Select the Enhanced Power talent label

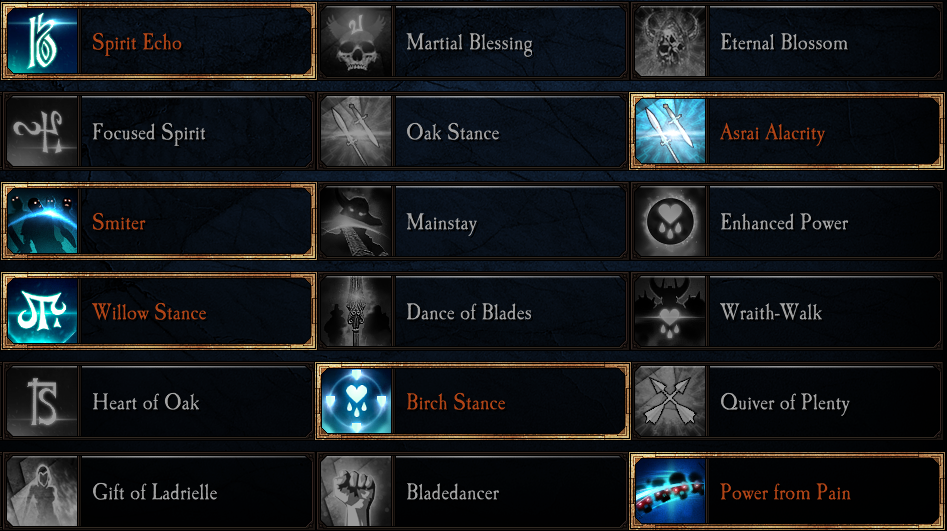[x=784, y=223]
